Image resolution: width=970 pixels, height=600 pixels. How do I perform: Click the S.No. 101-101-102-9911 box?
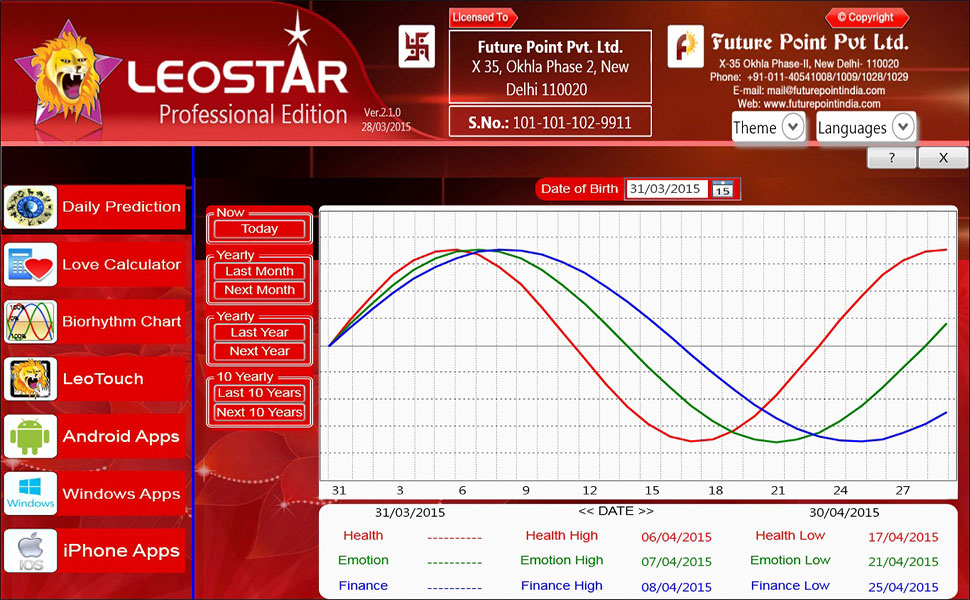click(x=550, y=122)
